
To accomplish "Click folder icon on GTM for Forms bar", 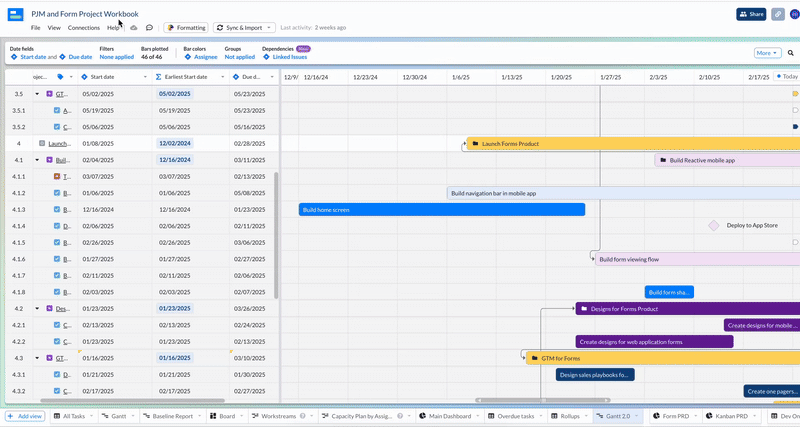I will coord(534,358).
